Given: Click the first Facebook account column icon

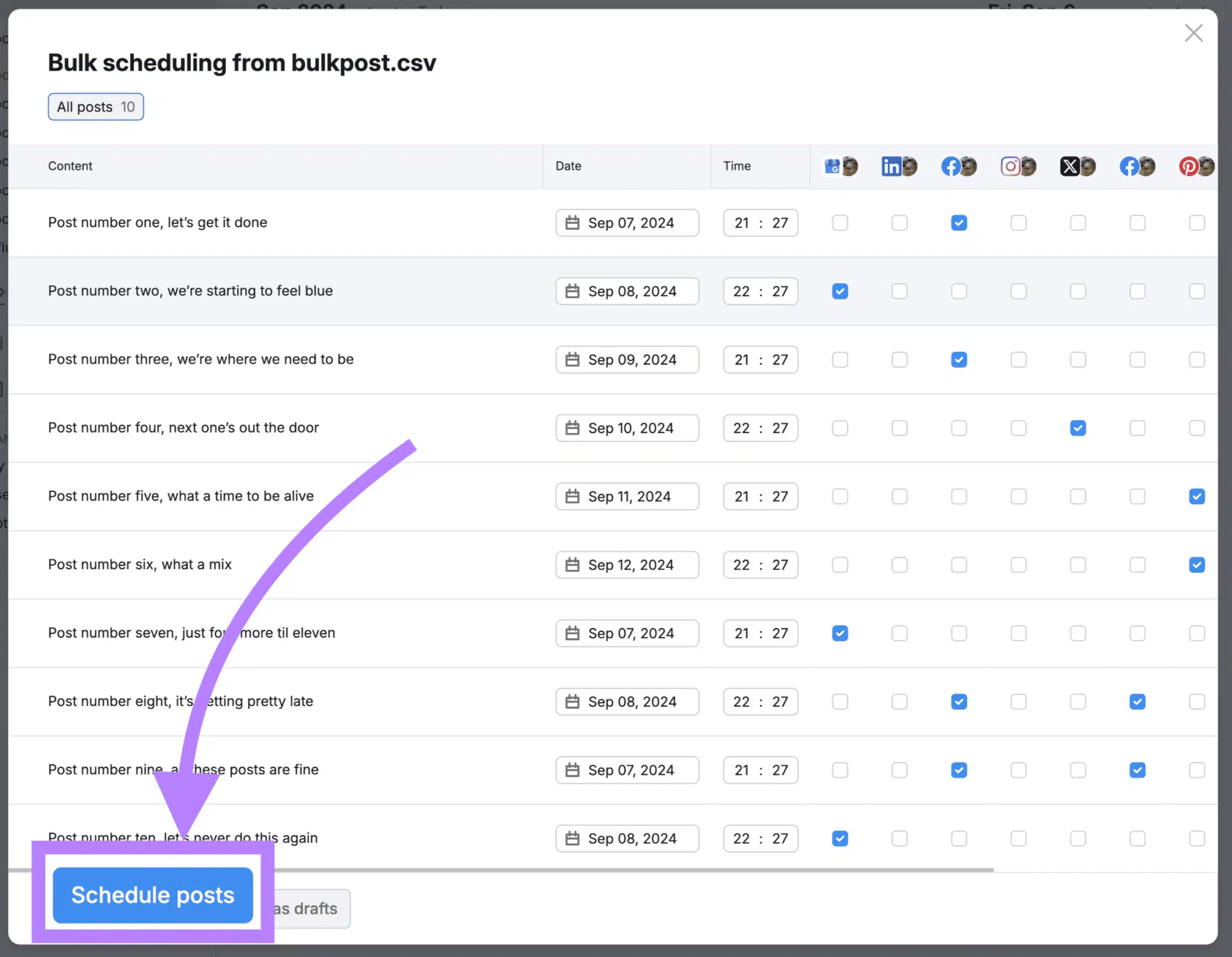Looking at the screenshot, I should point(959,166).
